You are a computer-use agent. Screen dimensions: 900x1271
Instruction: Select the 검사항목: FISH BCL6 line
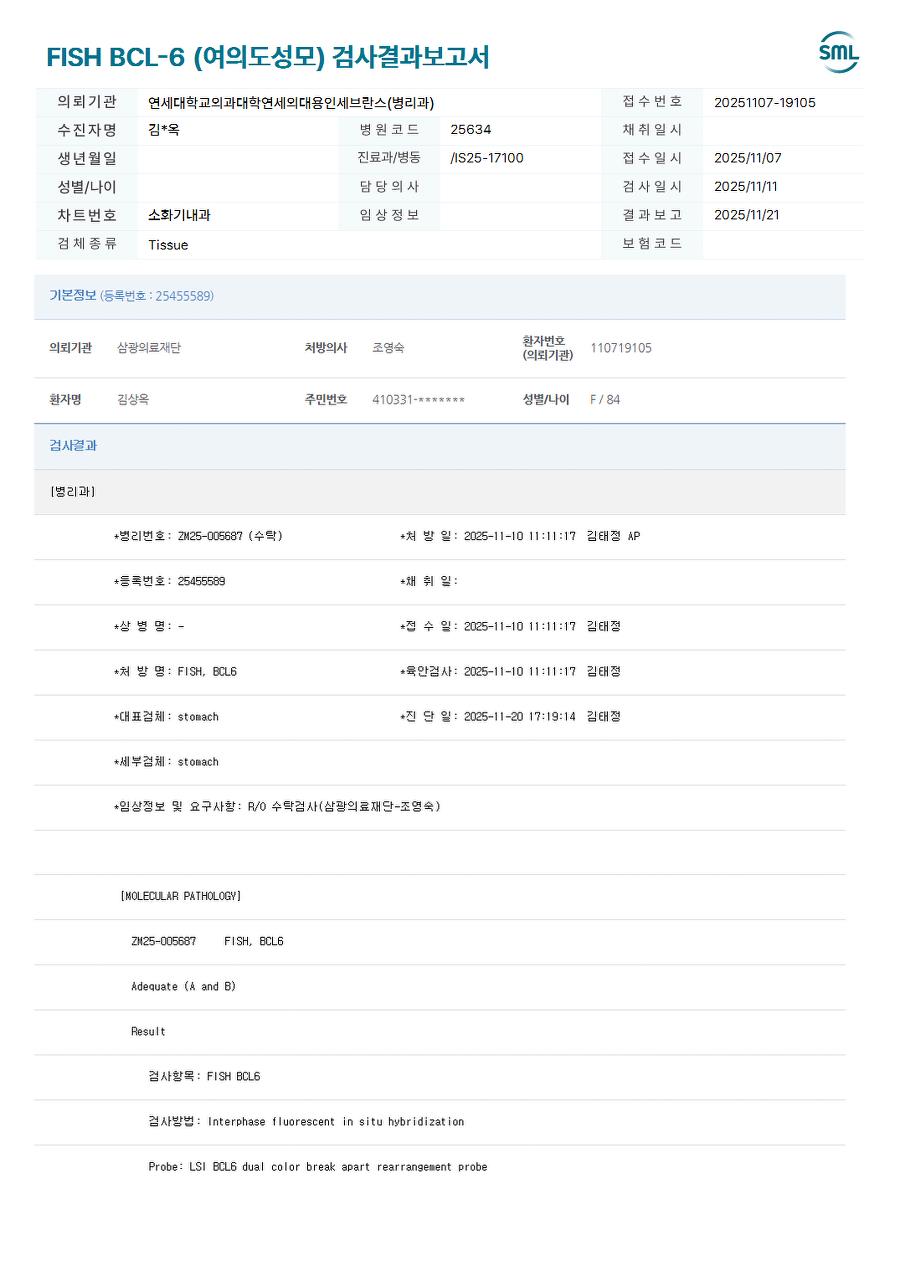pyautogui.click(x=204, y=1076)
